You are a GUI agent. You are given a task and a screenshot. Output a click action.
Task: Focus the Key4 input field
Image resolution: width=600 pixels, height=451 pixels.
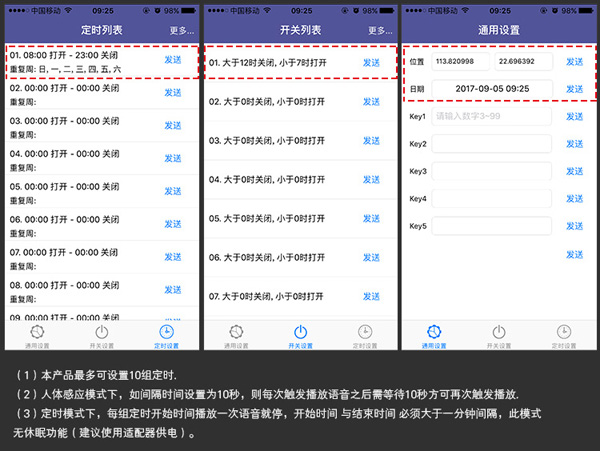tap(492, 199)
